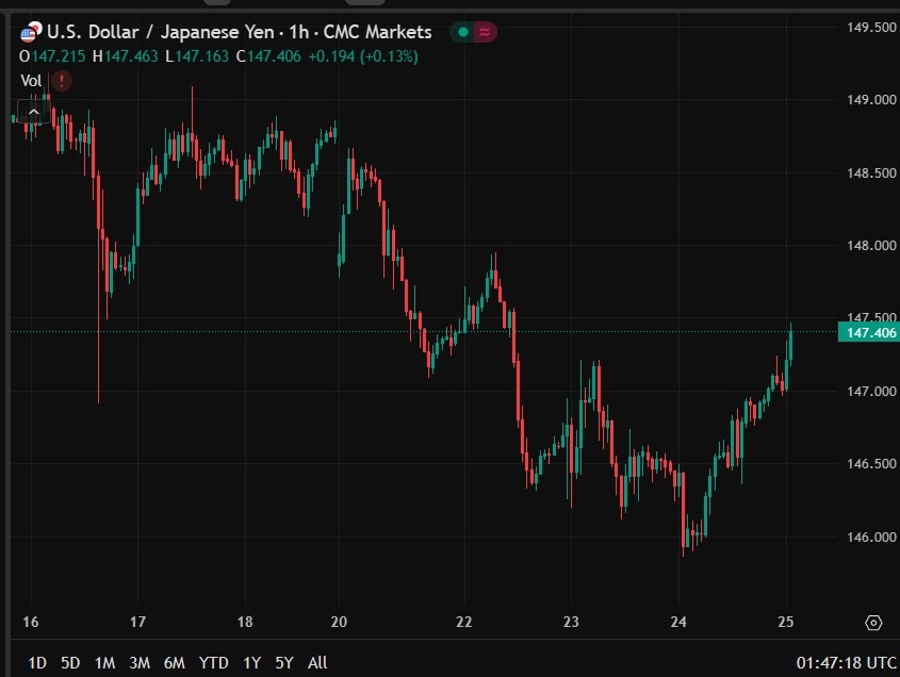Click date label 23 on time axis
The height and width of the screenshot is (677, 900).
coord(571,622)
